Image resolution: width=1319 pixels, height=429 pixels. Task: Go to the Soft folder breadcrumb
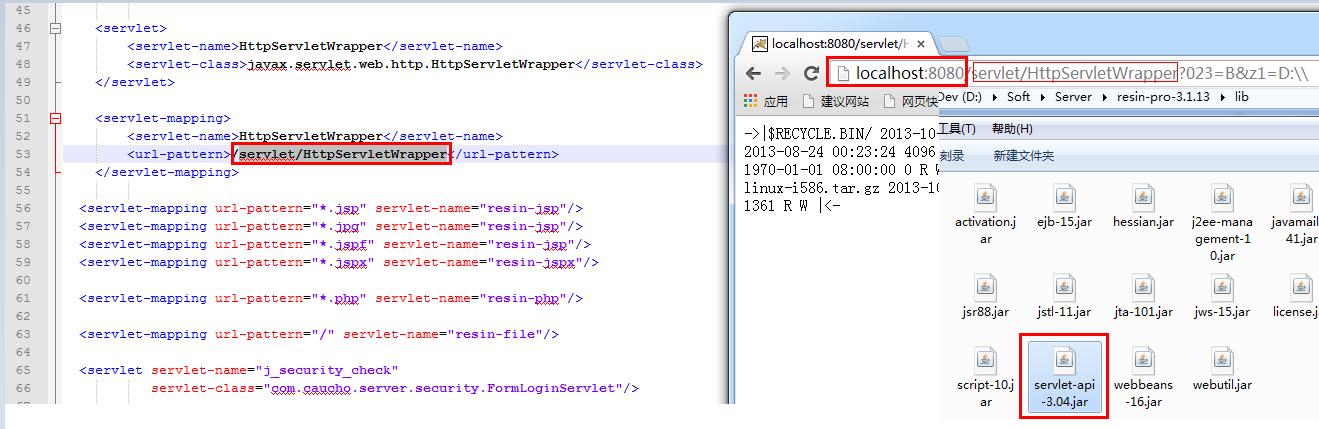[x=1018, y=97]
